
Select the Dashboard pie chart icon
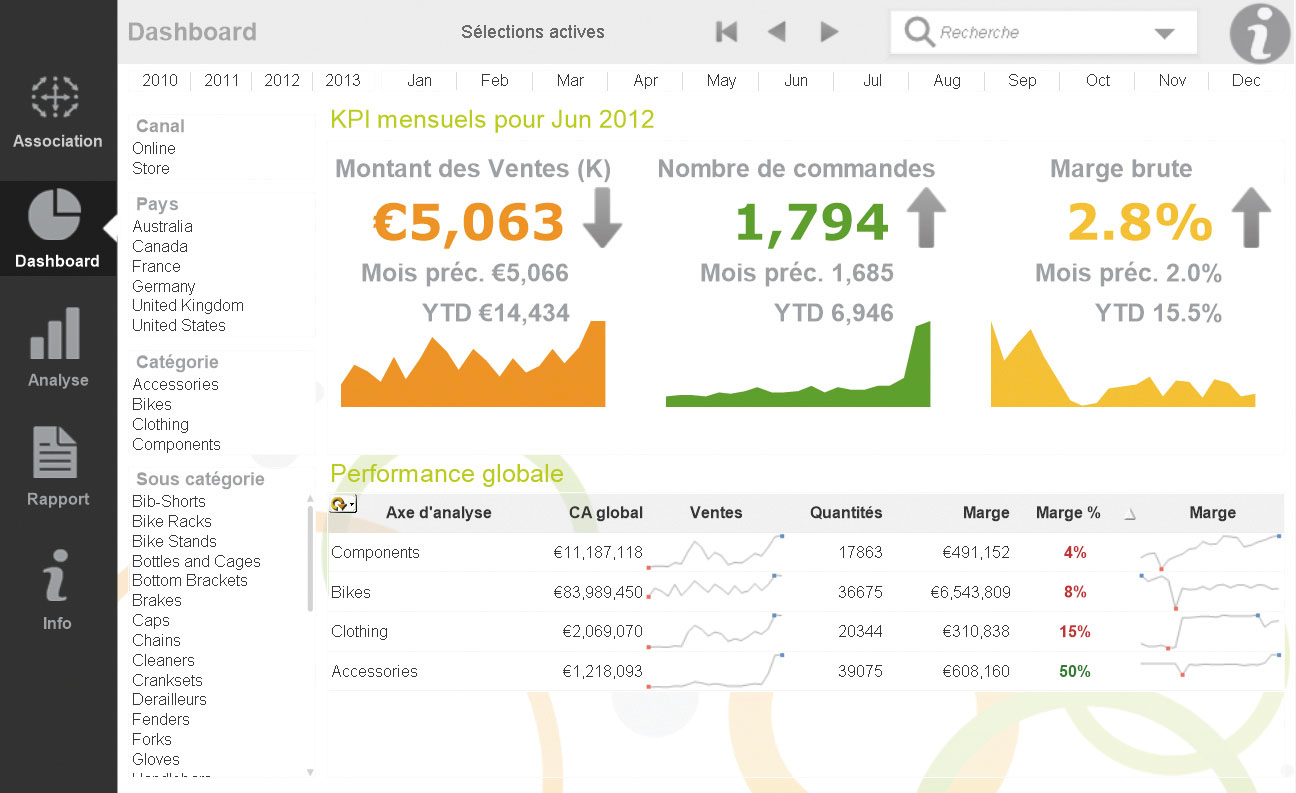point(55,214)
